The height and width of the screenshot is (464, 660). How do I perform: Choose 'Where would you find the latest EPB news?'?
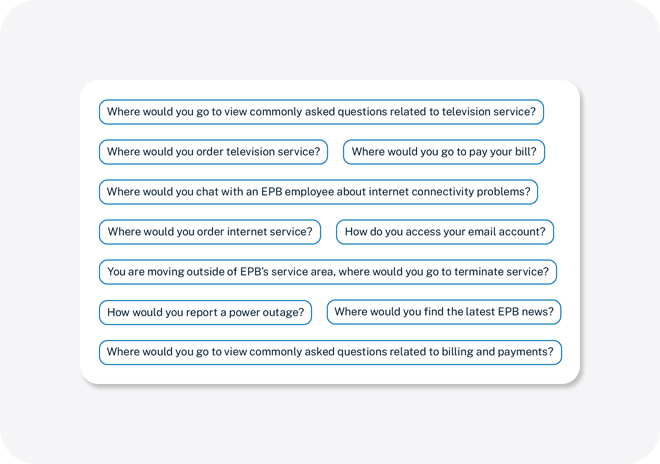pos(444,312)
